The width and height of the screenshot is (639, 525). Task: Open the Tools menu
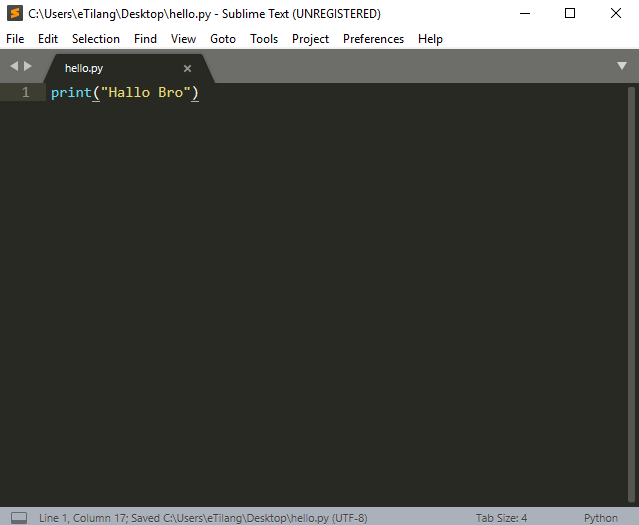[264, 39]
